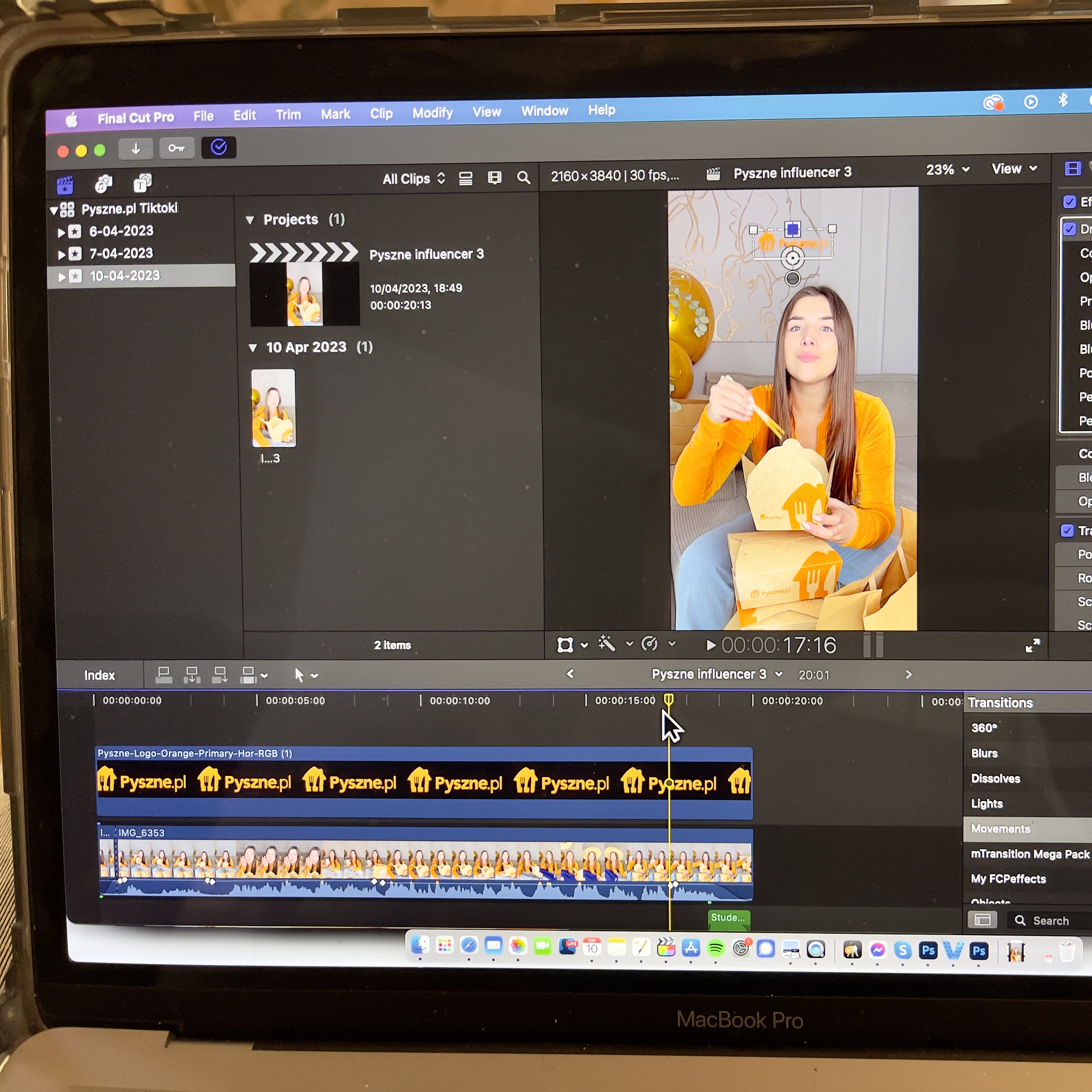The width and height of the screenshot is (1092, 1092).
Task: Enter full screen viewer mode
Action: (x=1032, y=646)
